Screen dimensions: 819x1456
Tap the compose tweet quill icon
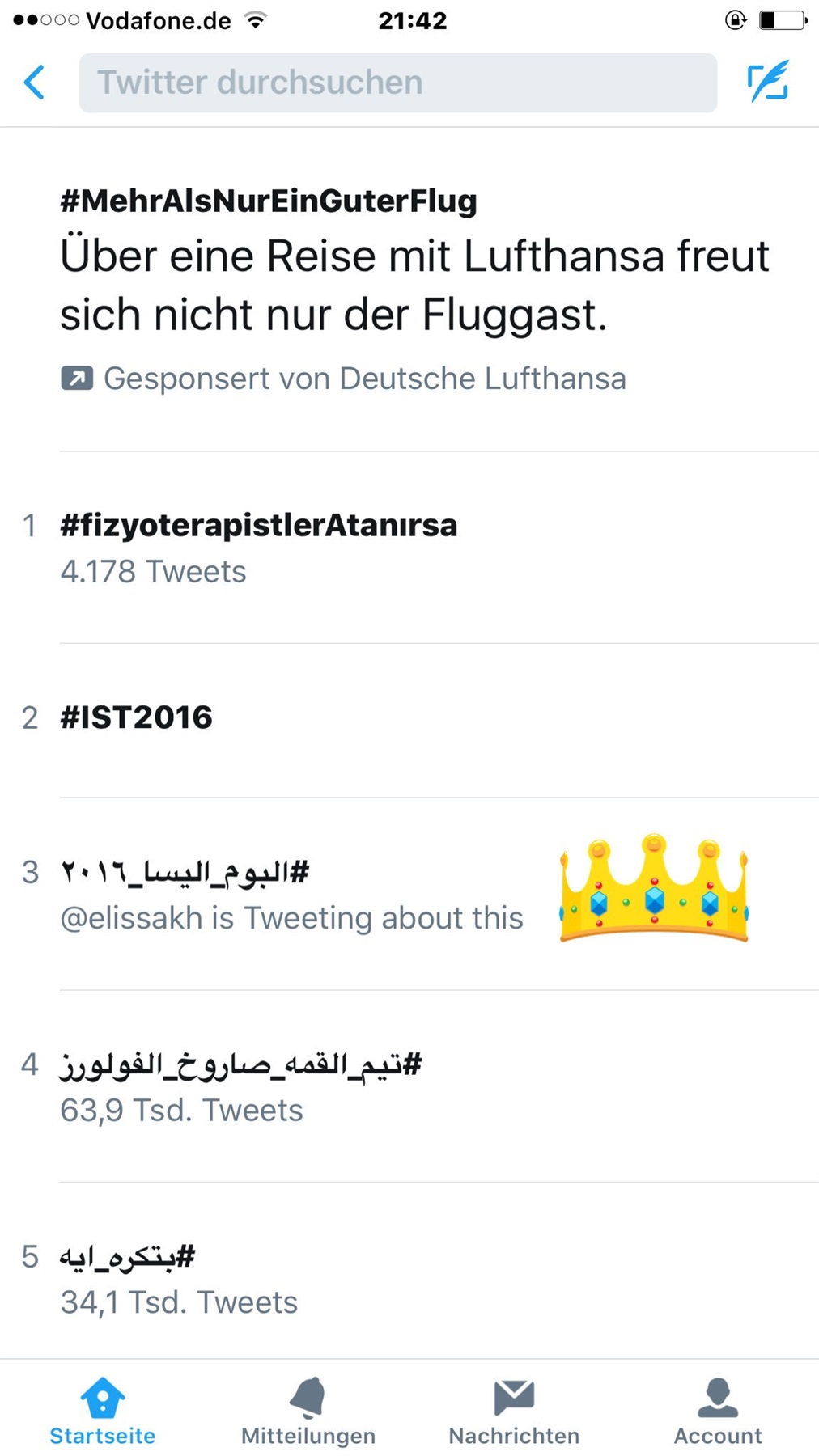point(767,82)
